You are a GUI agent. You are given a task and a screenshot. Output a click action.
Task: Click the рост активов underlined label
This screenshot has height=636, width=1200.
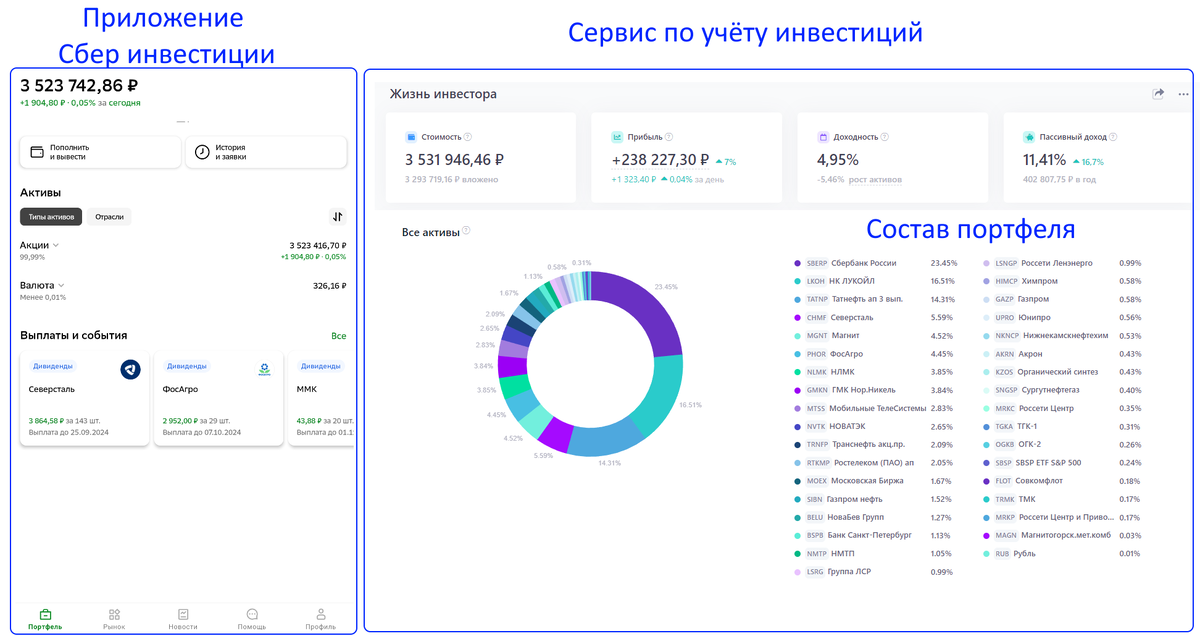click(x=874, y=180)
